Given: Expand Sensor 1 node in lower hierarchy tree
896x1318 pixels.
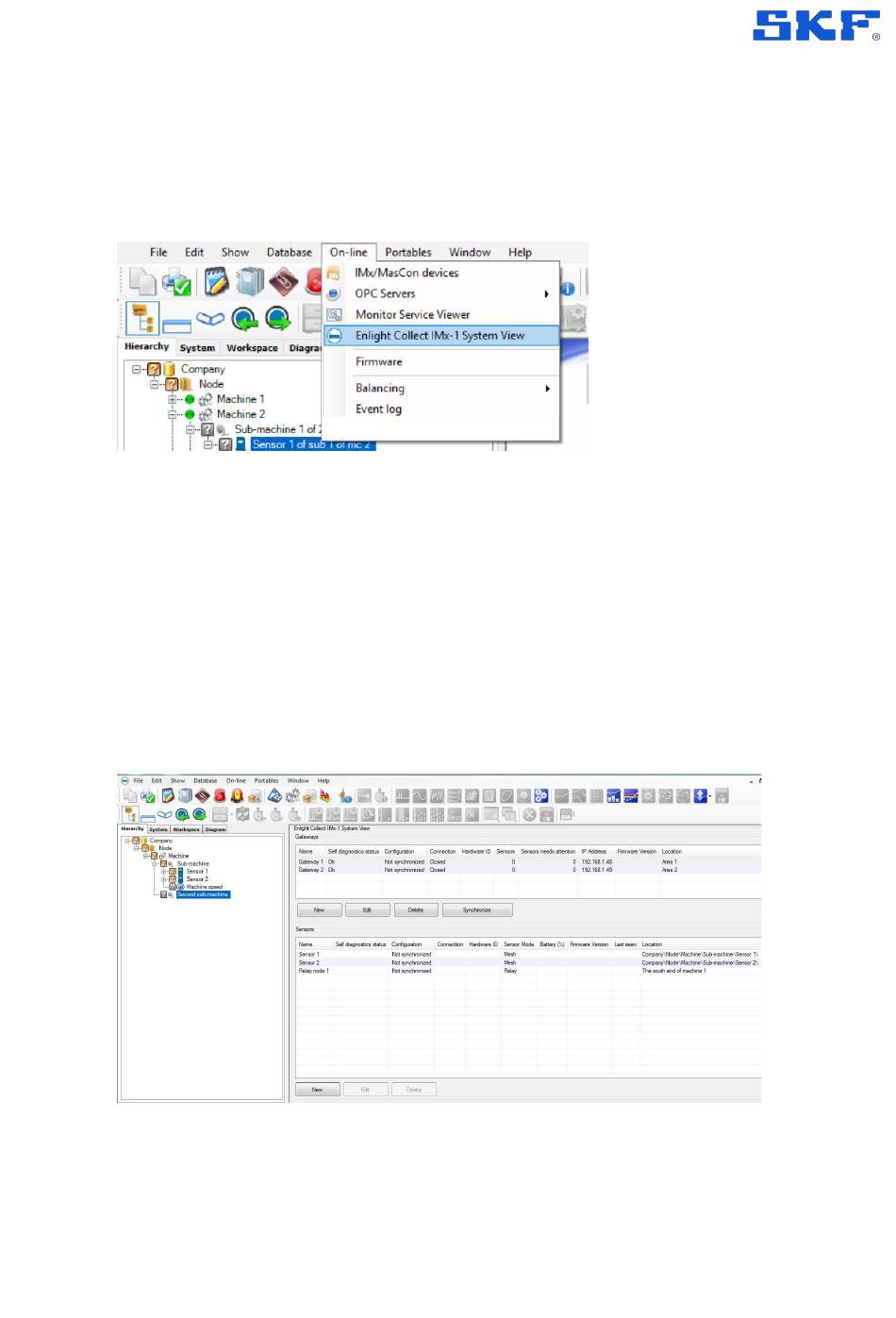Looking at the screenshot, I should 164,872.
